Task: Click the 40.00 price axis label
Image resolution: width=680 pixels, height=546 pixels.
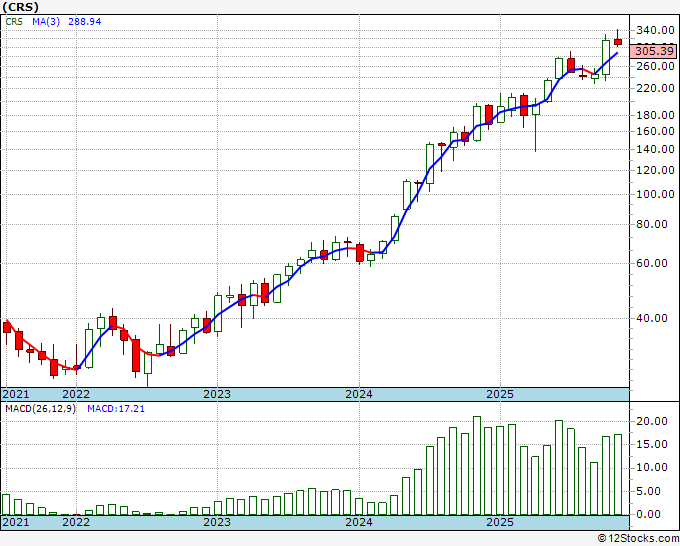Action: pyautogui.click(x=654, y=319)
